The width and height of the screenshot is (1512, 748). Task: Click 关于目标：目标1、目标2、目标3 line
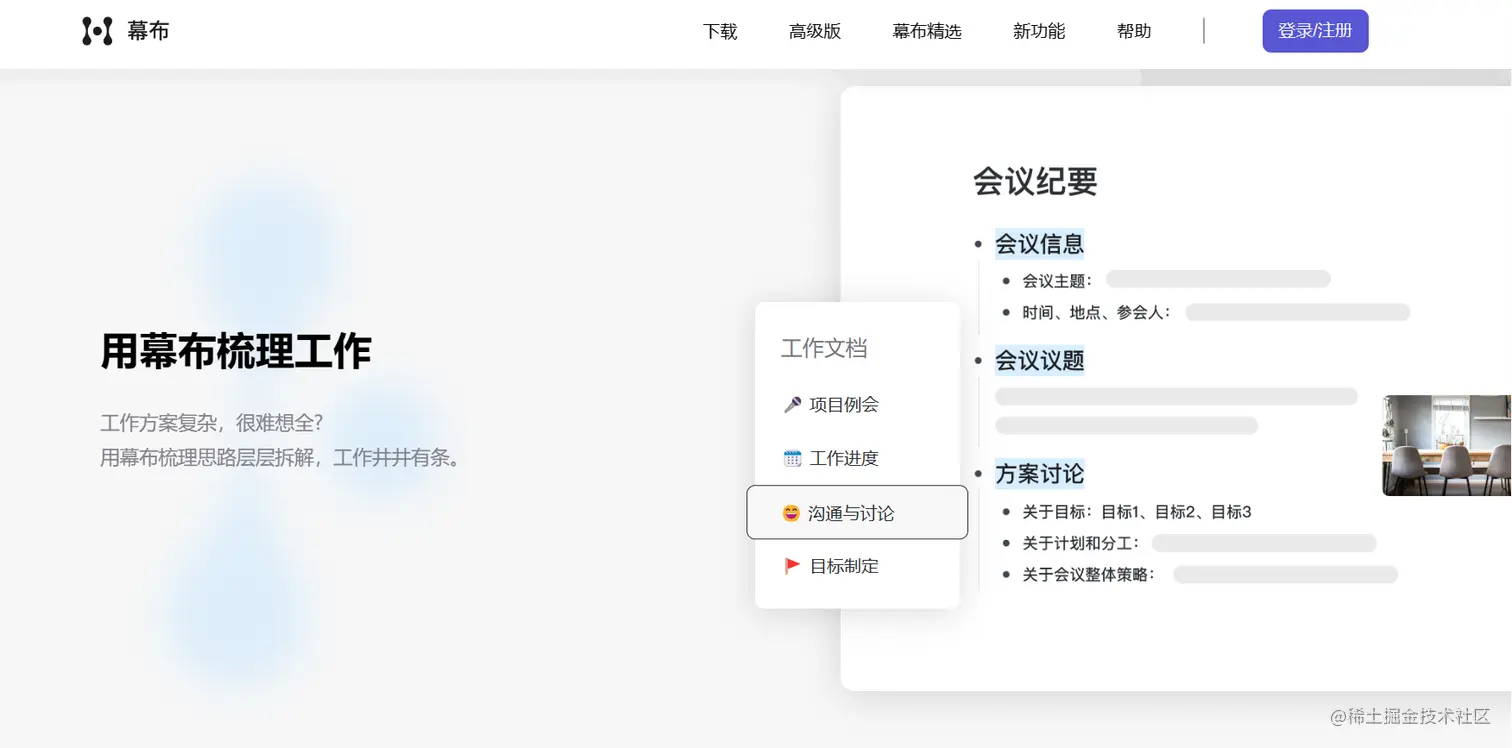coord(1137,512)
